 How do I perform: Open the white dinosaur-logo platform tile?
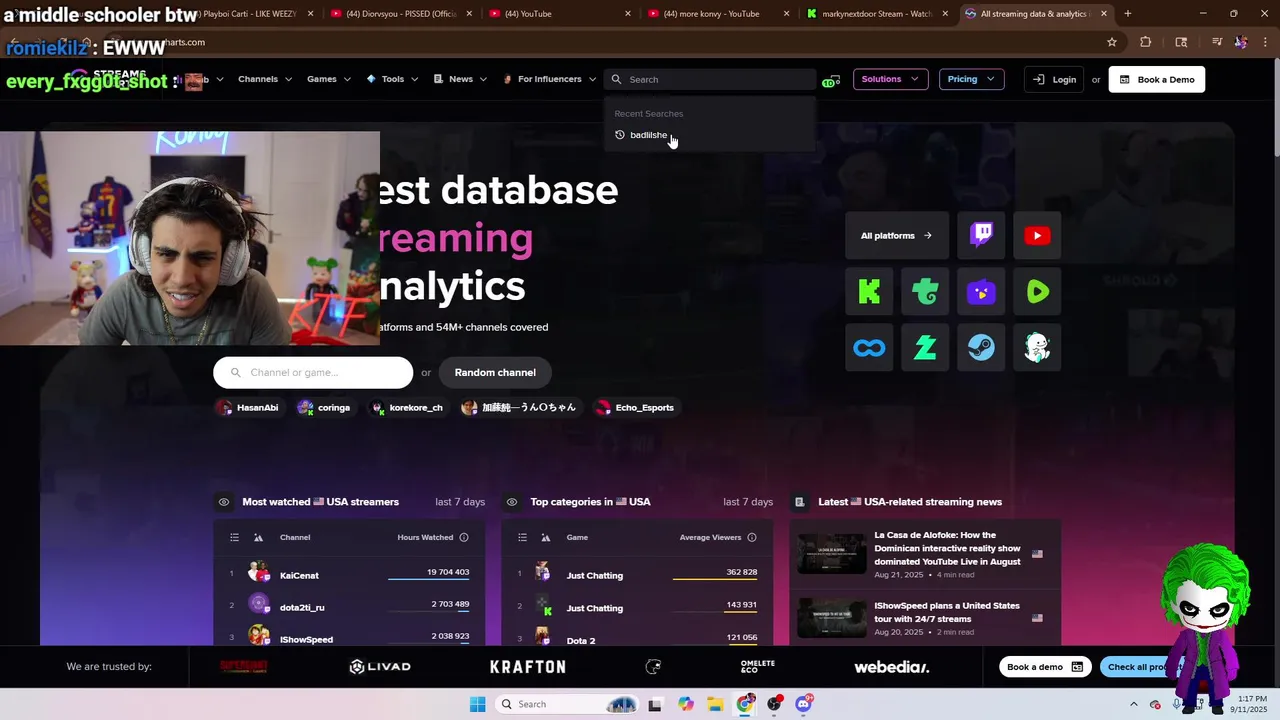(1037, 348)
